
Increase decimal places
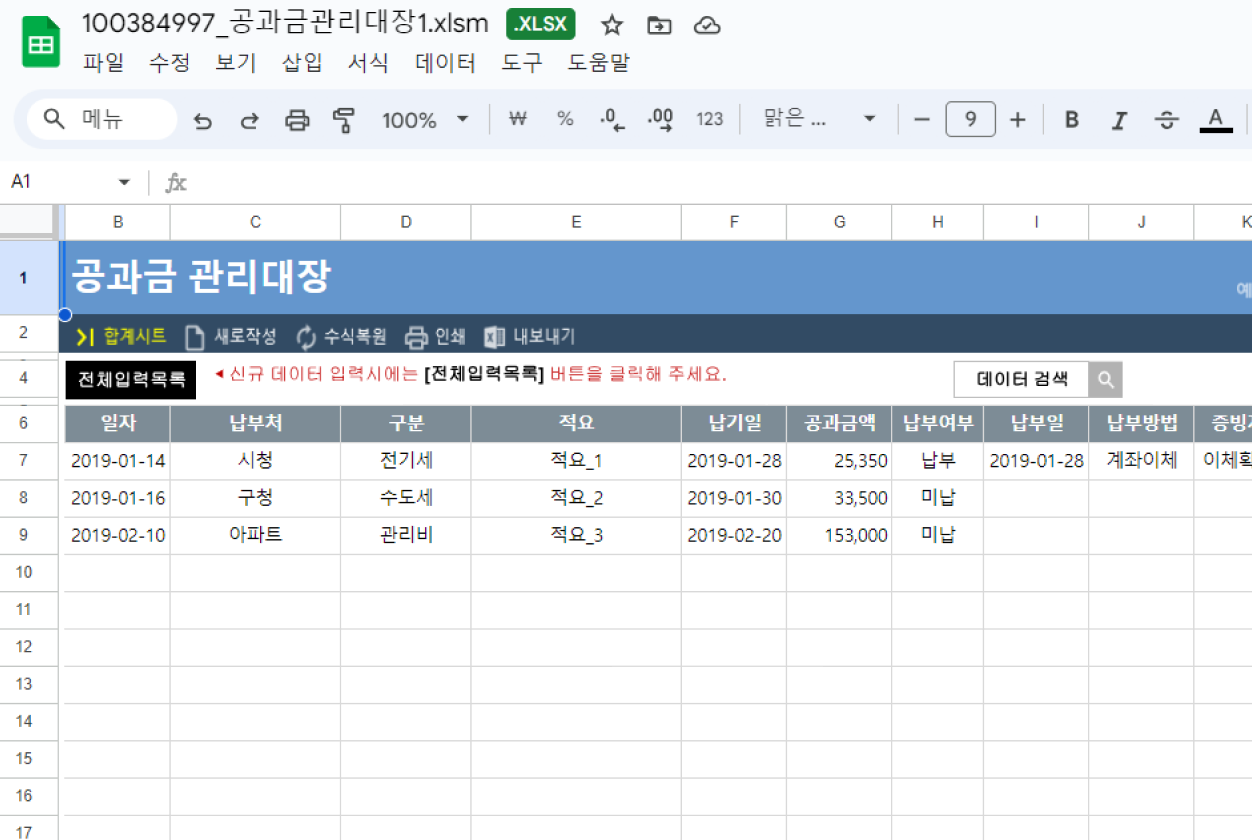(x=660, y=120)
